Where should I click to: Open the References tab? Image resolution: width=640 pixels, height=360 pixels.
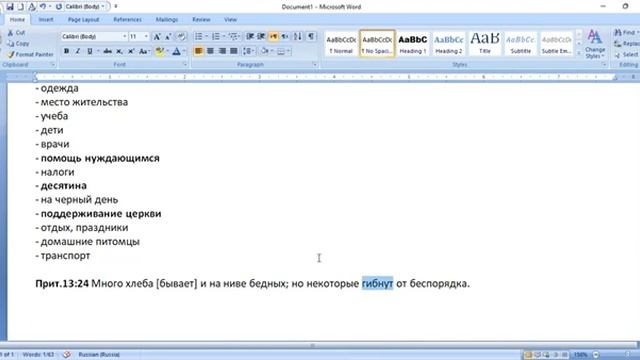click(x=127, y=20)
